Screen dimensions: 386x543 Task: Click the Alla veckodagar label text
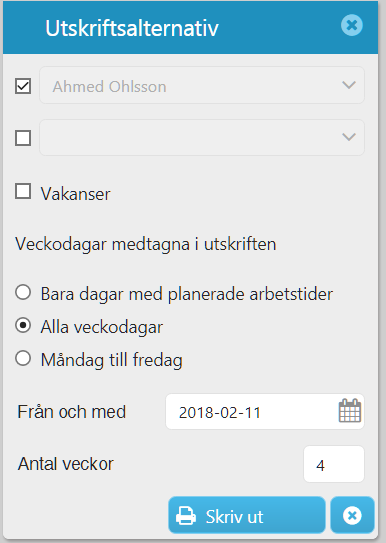[102, 327]
